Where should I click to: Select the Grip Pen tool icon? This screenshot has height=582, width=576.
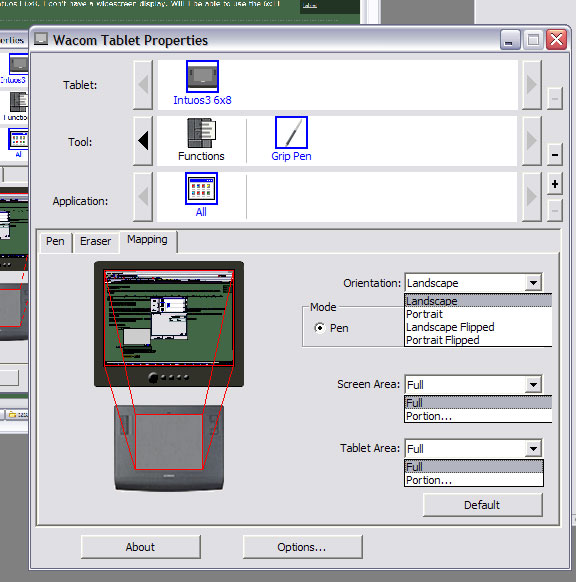(291, 133)
